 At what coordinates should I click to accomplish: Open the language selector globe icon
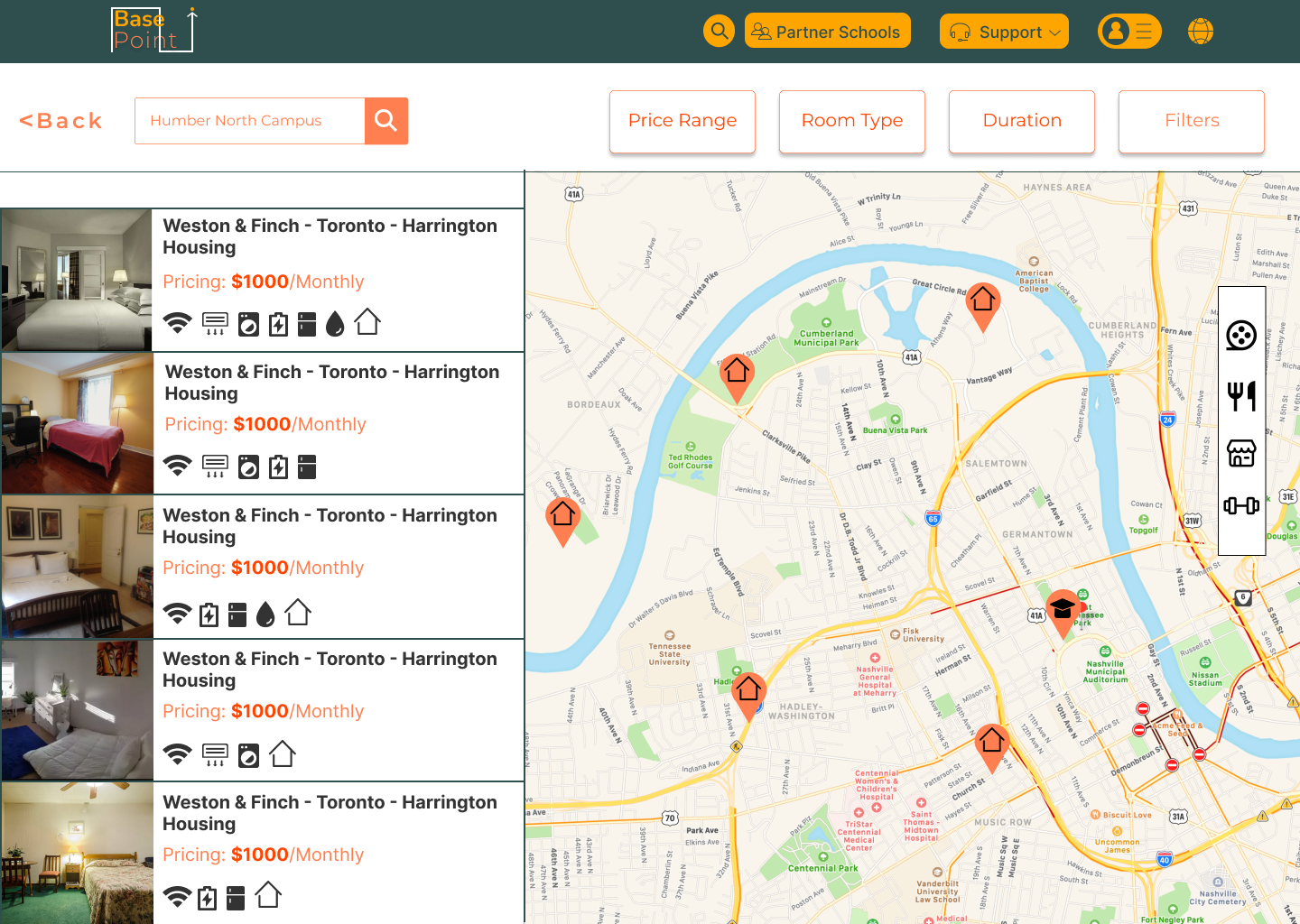click(x=1201, y=31)
